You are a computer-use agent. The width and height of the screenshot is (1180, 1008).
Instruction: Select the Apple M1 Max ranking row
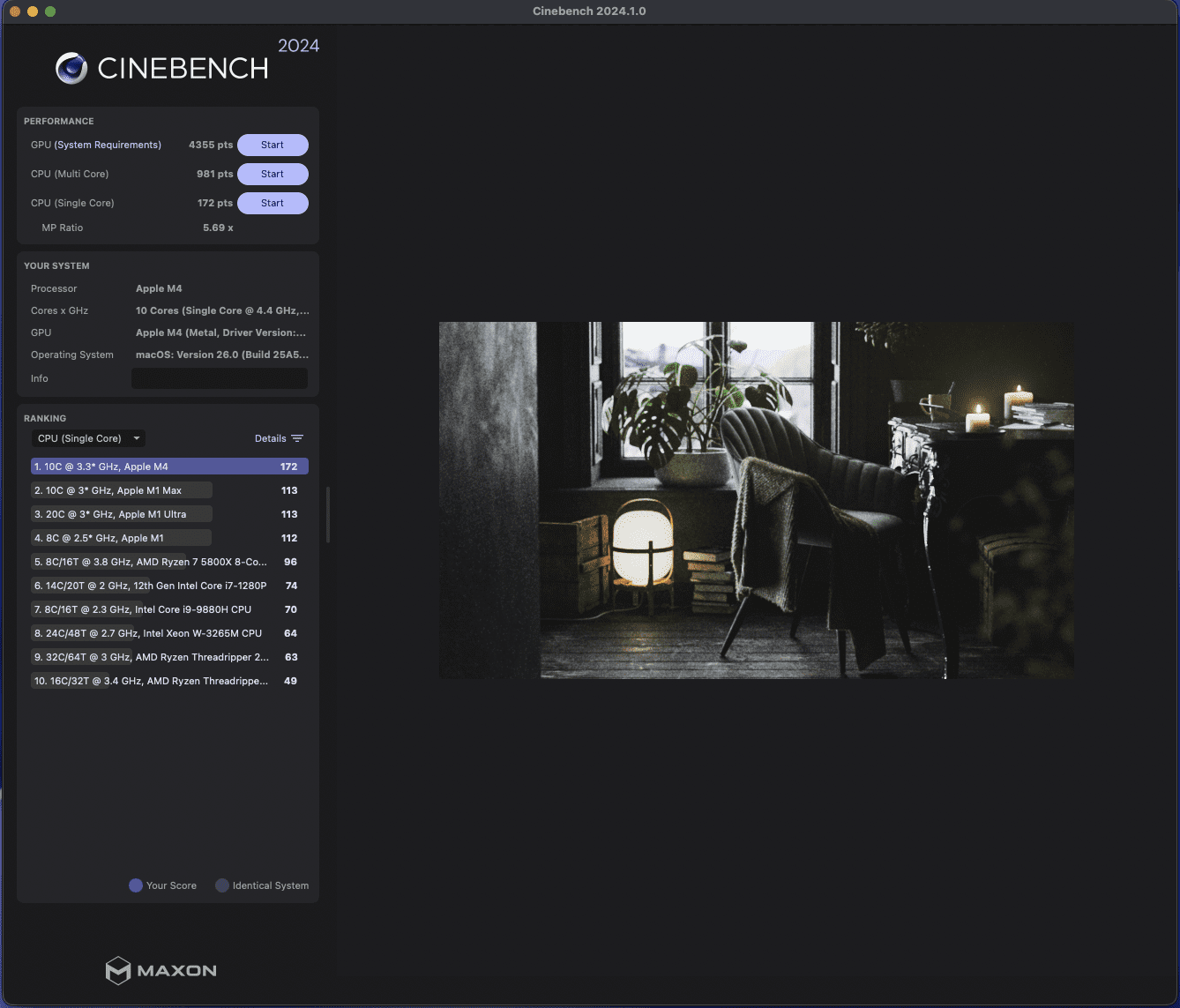tap(169, 490)
